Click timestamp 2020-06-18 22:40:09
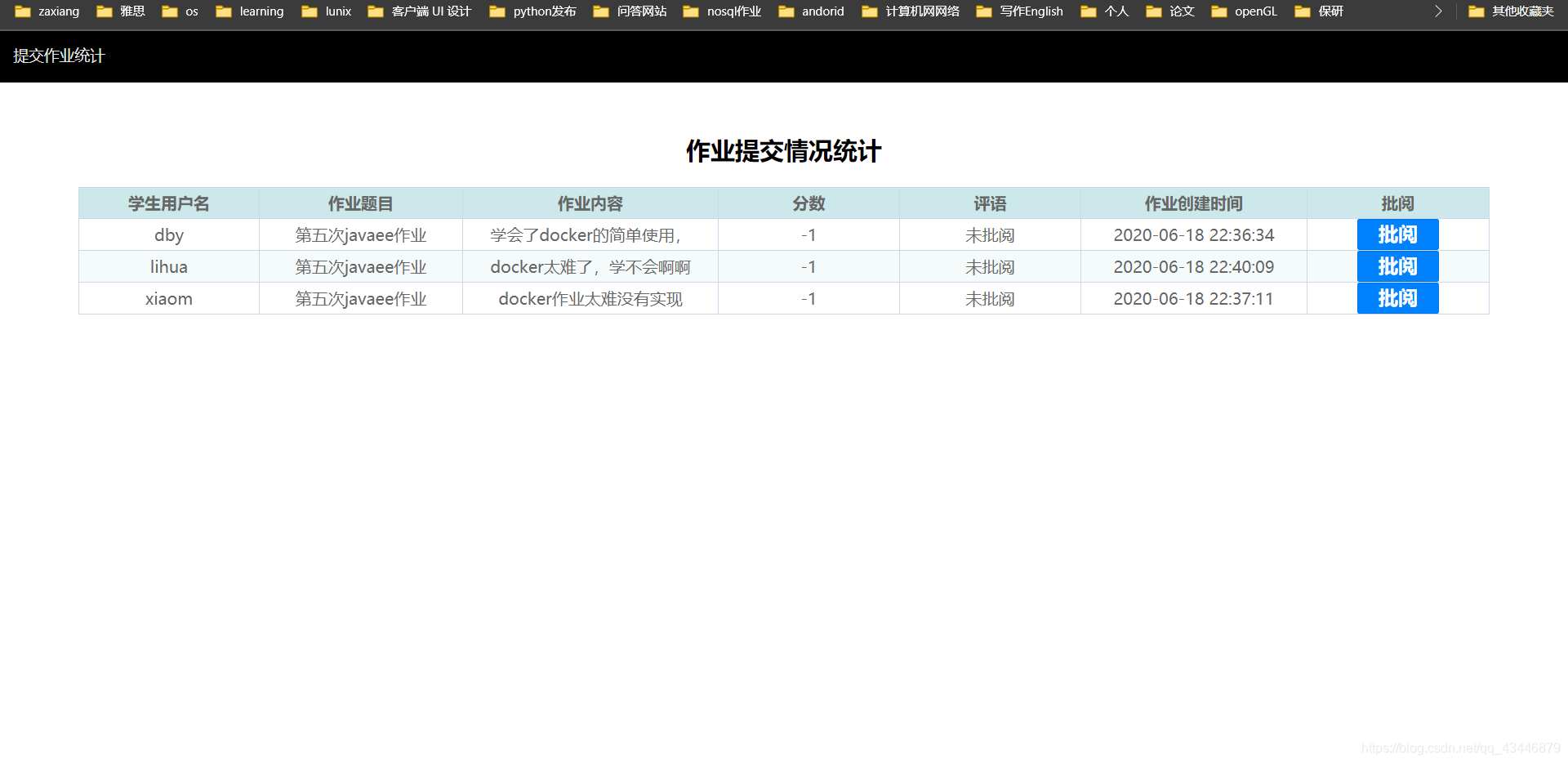1568x763 pixels. pyautogui.click(x=1194, y=267)
